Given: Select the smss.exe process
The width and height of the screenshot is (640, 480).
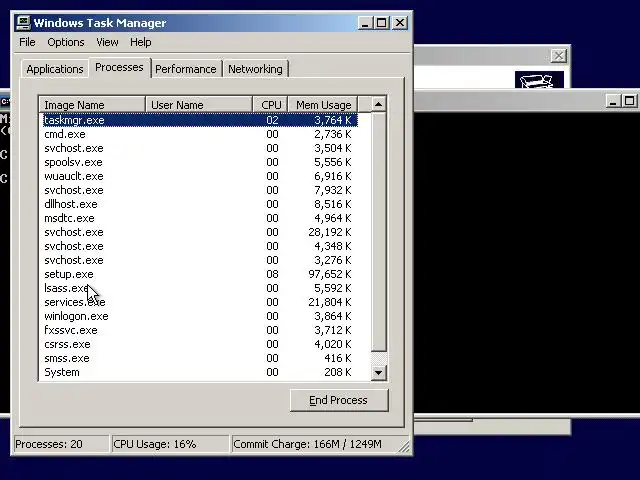Looking at the screenshot, I should tap(200, 358).
